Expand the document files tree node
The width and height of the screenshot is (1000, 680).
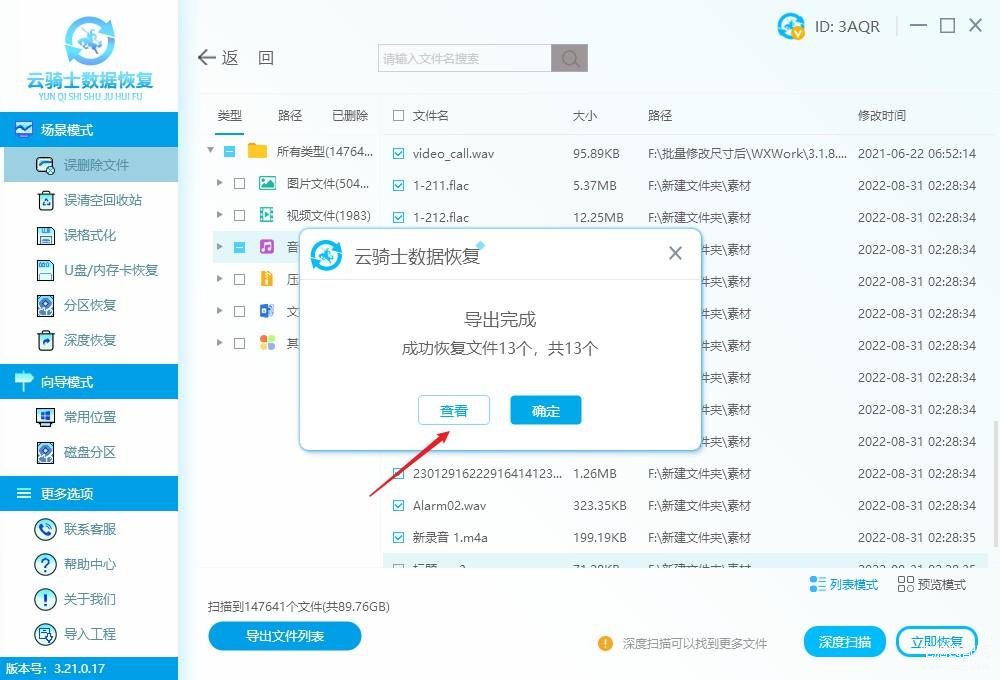219,311
